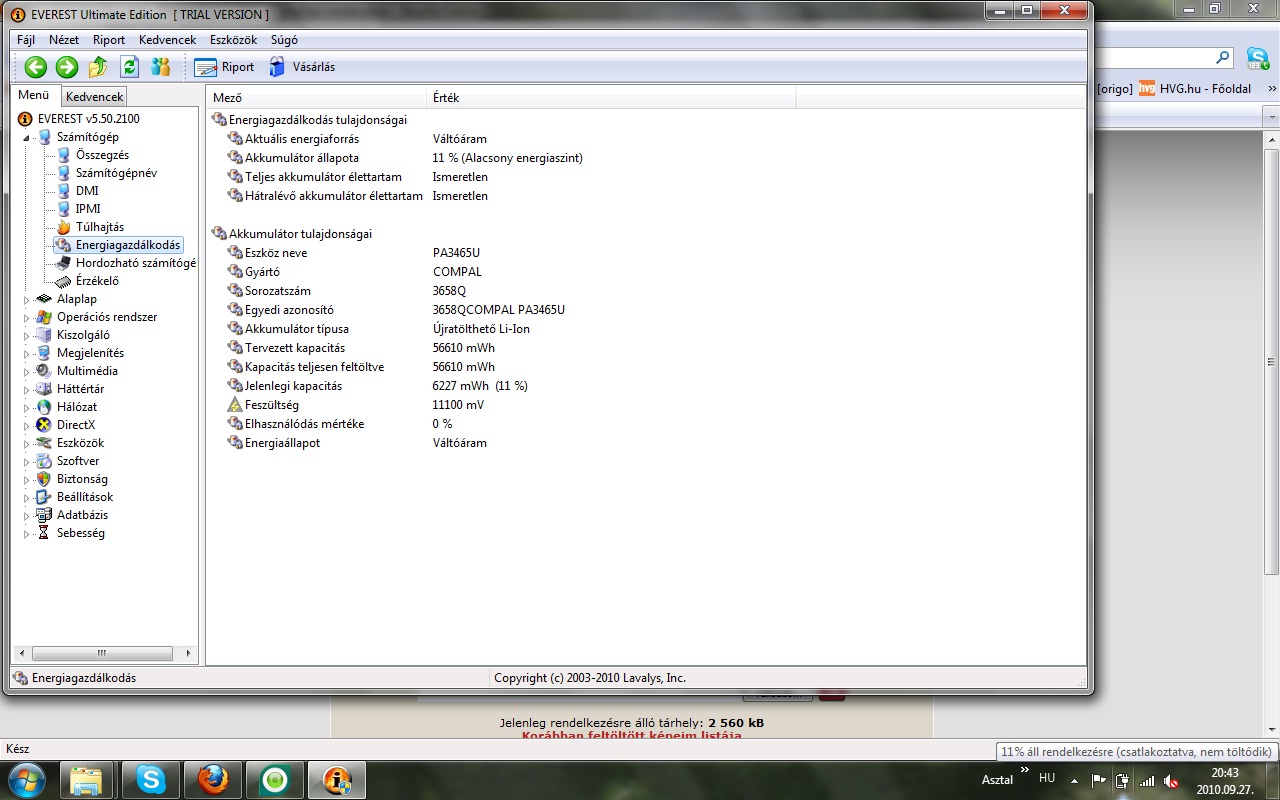This screenshot has width=1280, height=800.
Task: Expand the Kiszolgáló node
Action: click(28, 335)
